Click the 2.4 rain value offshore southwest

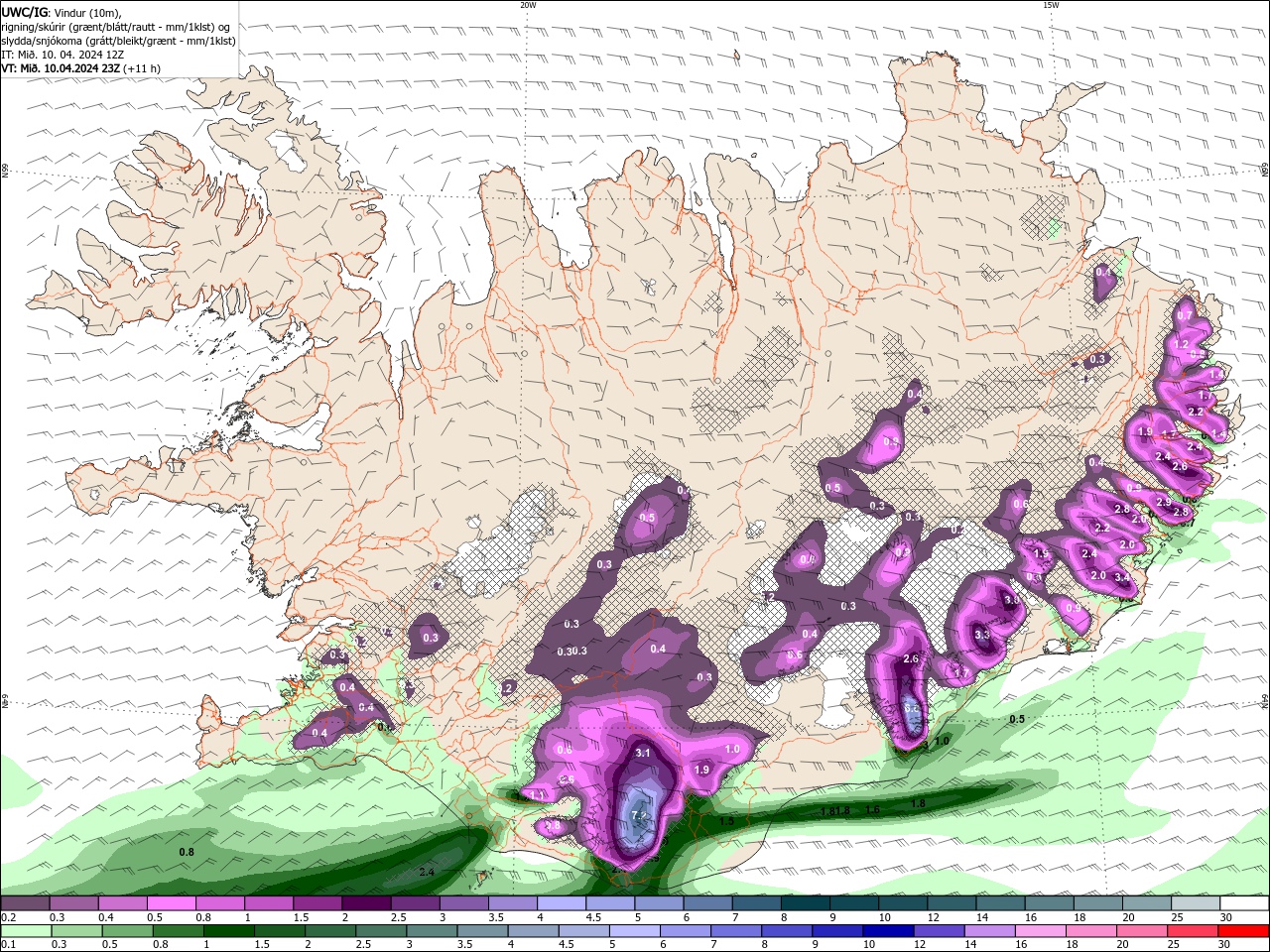coord(427,872)
